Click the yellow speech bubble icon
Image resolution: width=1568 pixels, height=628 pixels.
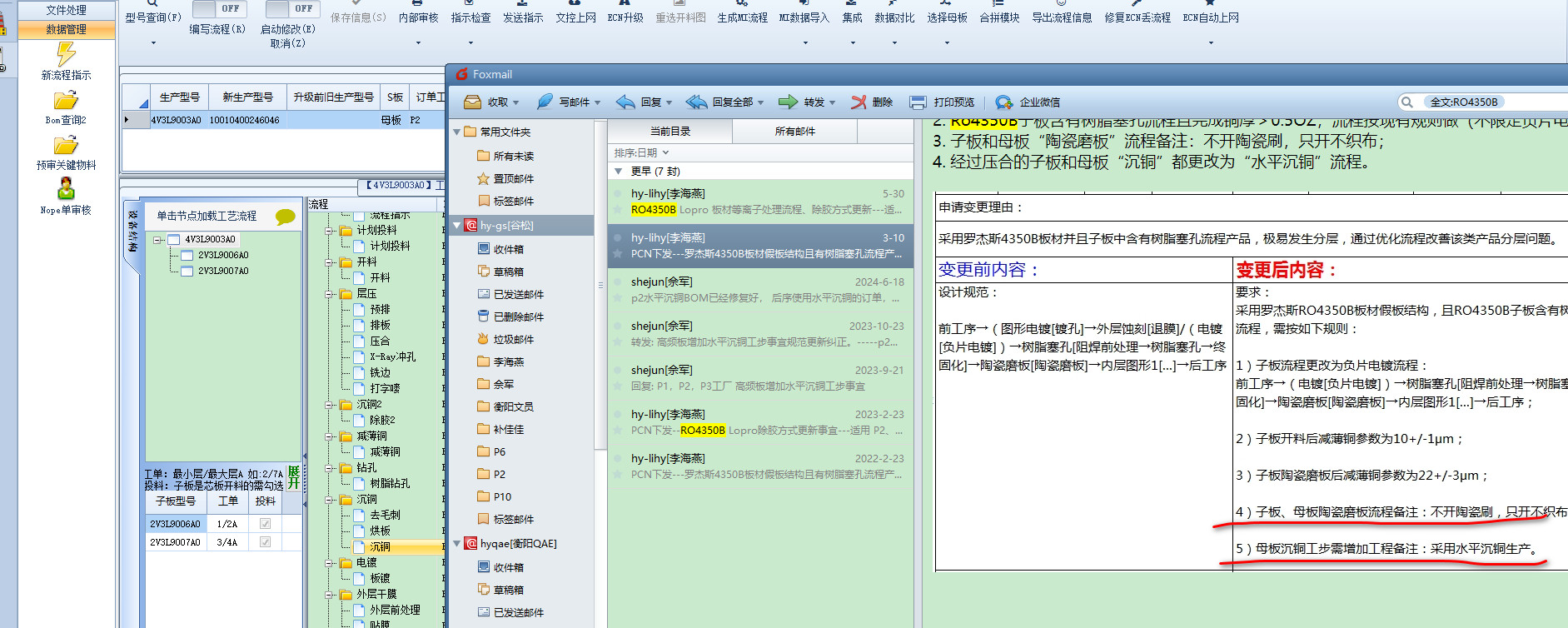(286, 217)
